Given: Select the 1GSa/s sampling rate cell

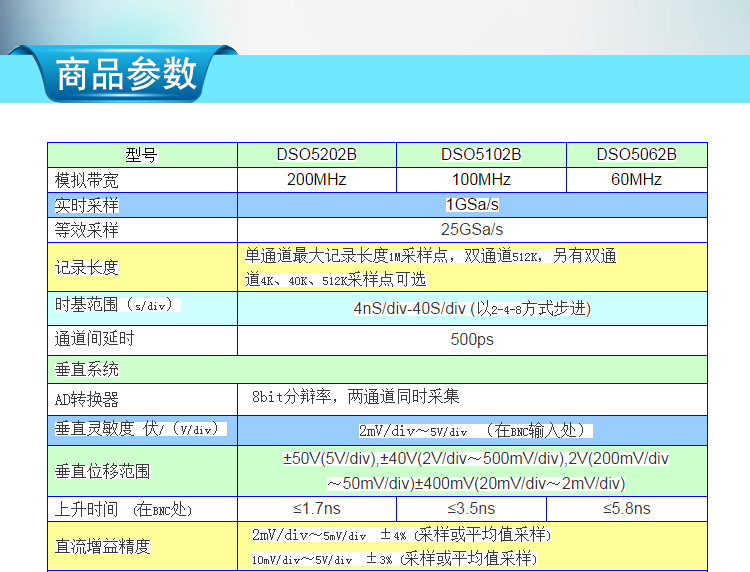Looking at the screenshot, I should pos(472,205).
